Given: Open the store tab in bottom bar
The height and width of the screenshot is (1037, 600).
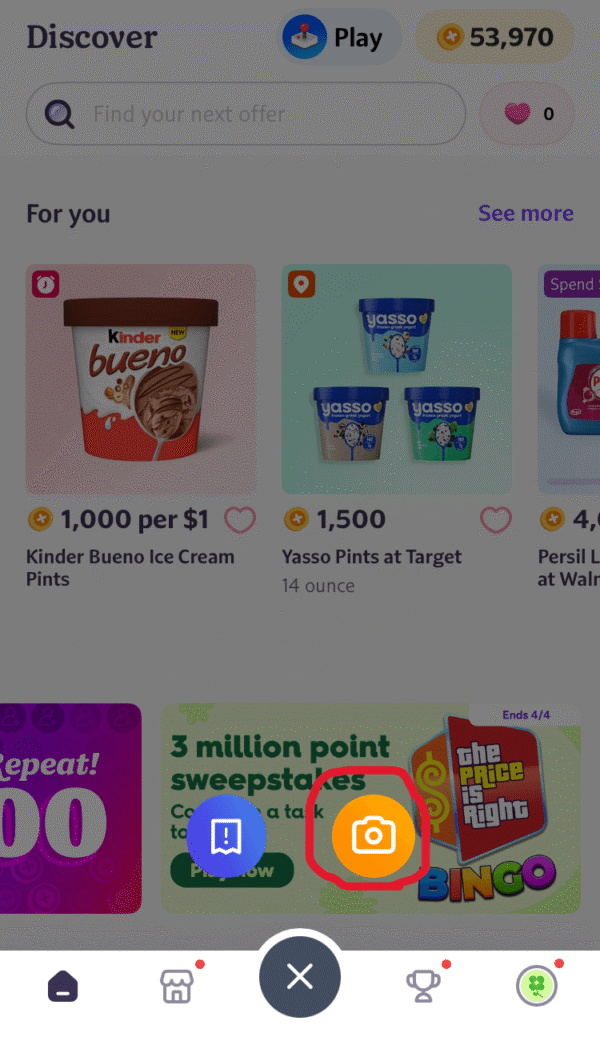Looking at the screenshot, I should coord(177,986).
